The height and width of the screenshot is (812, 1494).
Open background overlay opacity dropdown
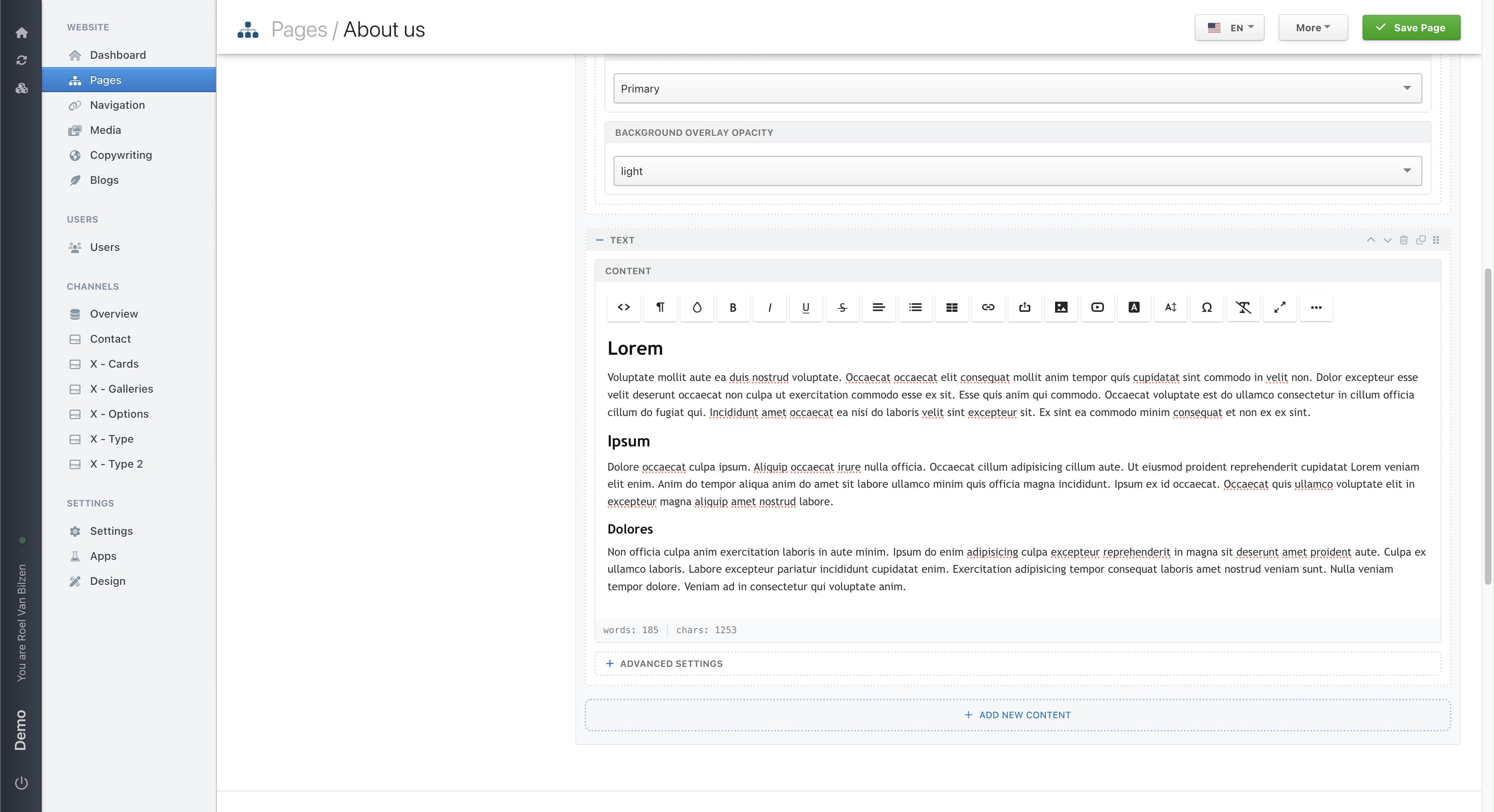click(1017, 171)
